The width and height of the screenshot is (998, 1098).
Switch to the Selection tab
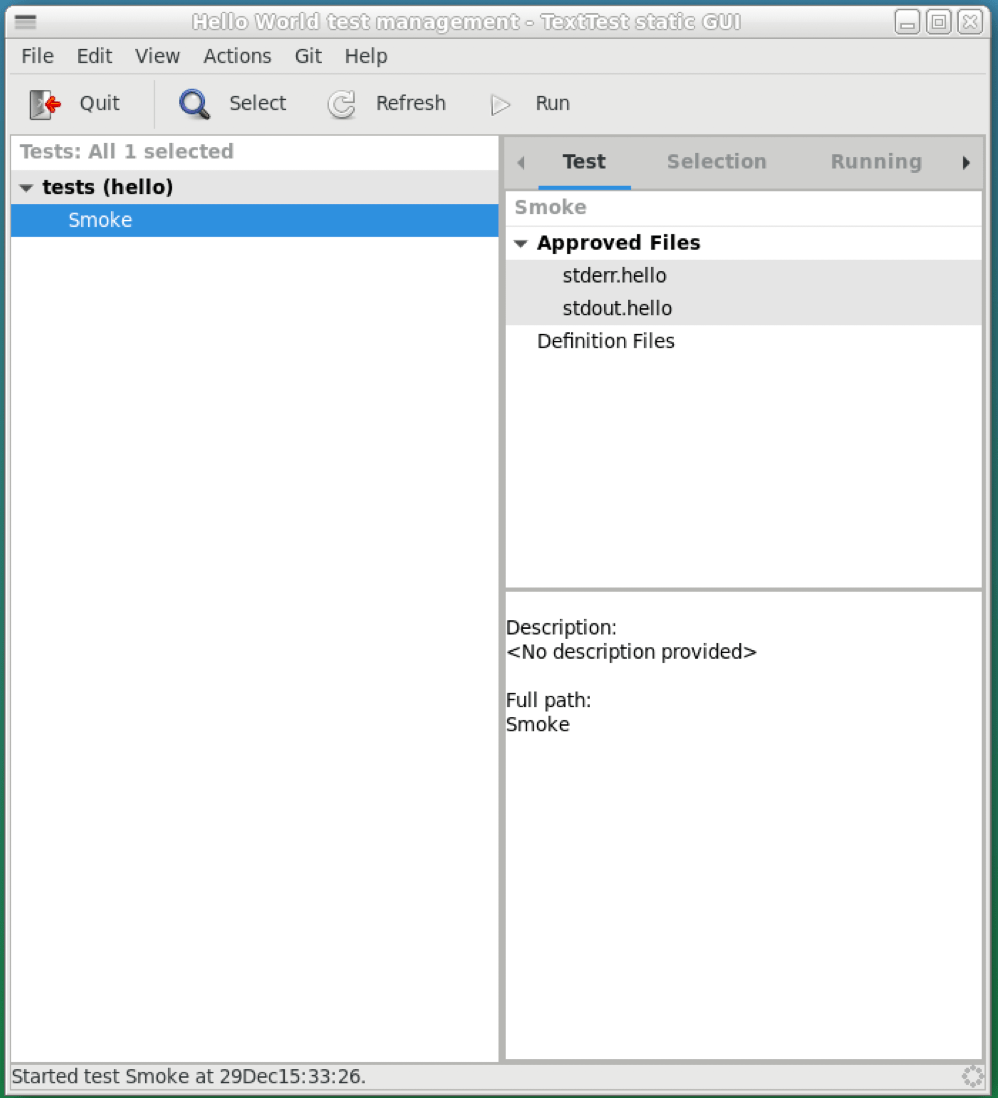(x=716, y=162)
